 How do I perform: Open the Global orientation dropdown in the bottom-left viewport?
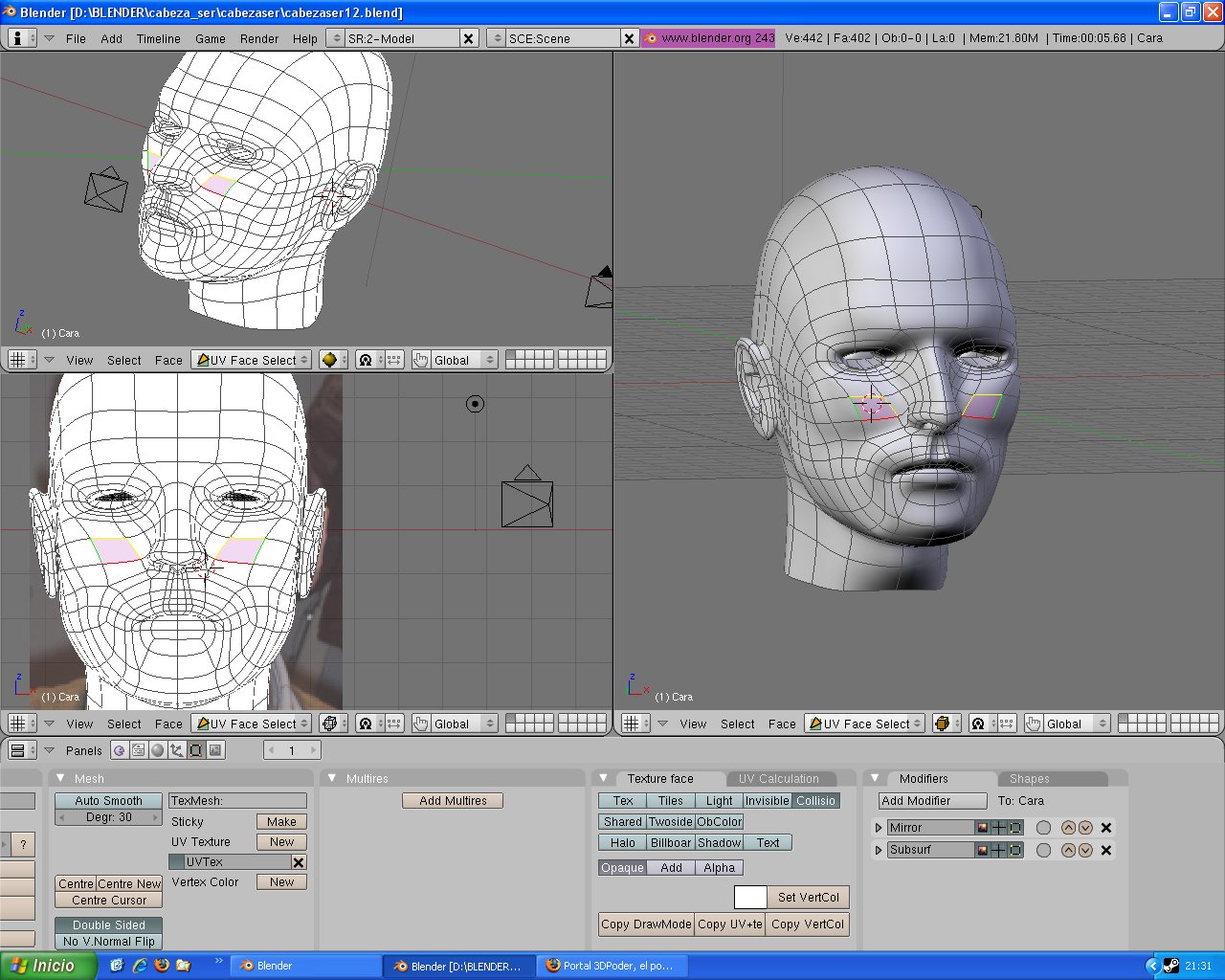tap(463, 724)
